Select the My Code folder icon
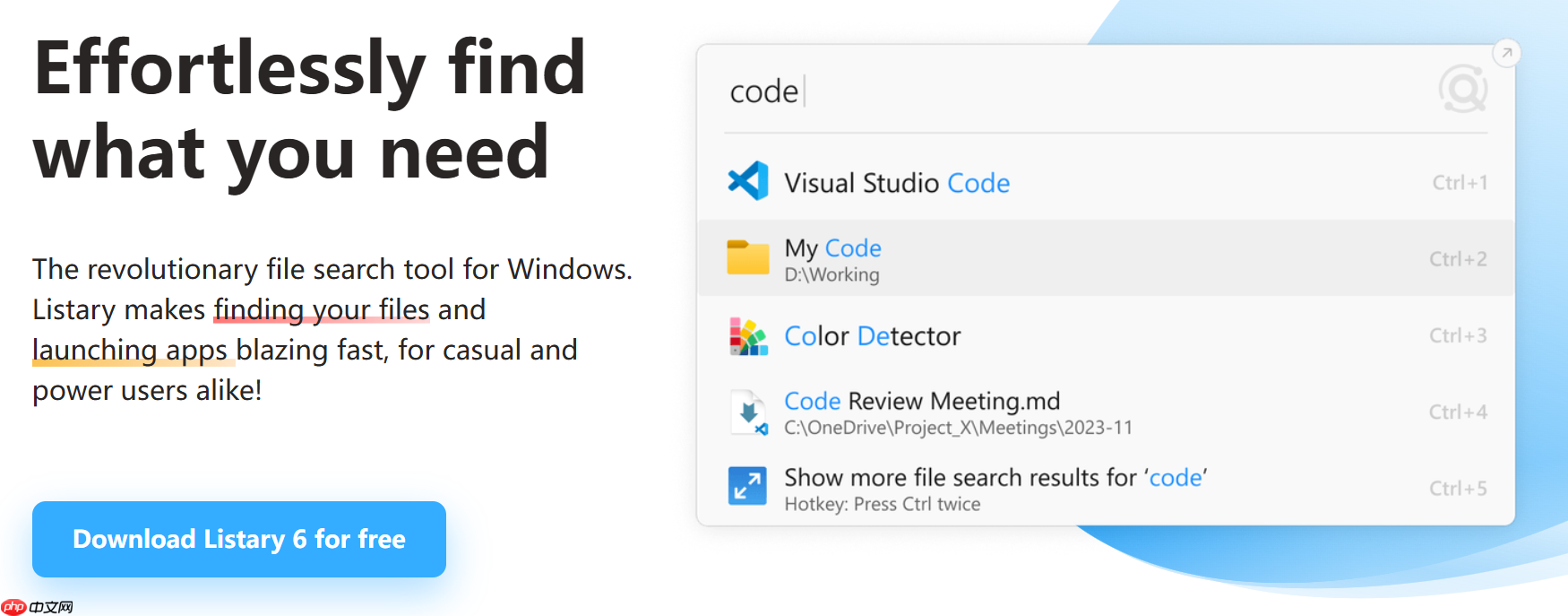The image size is (1568, 616). click(x=748, y=257)
